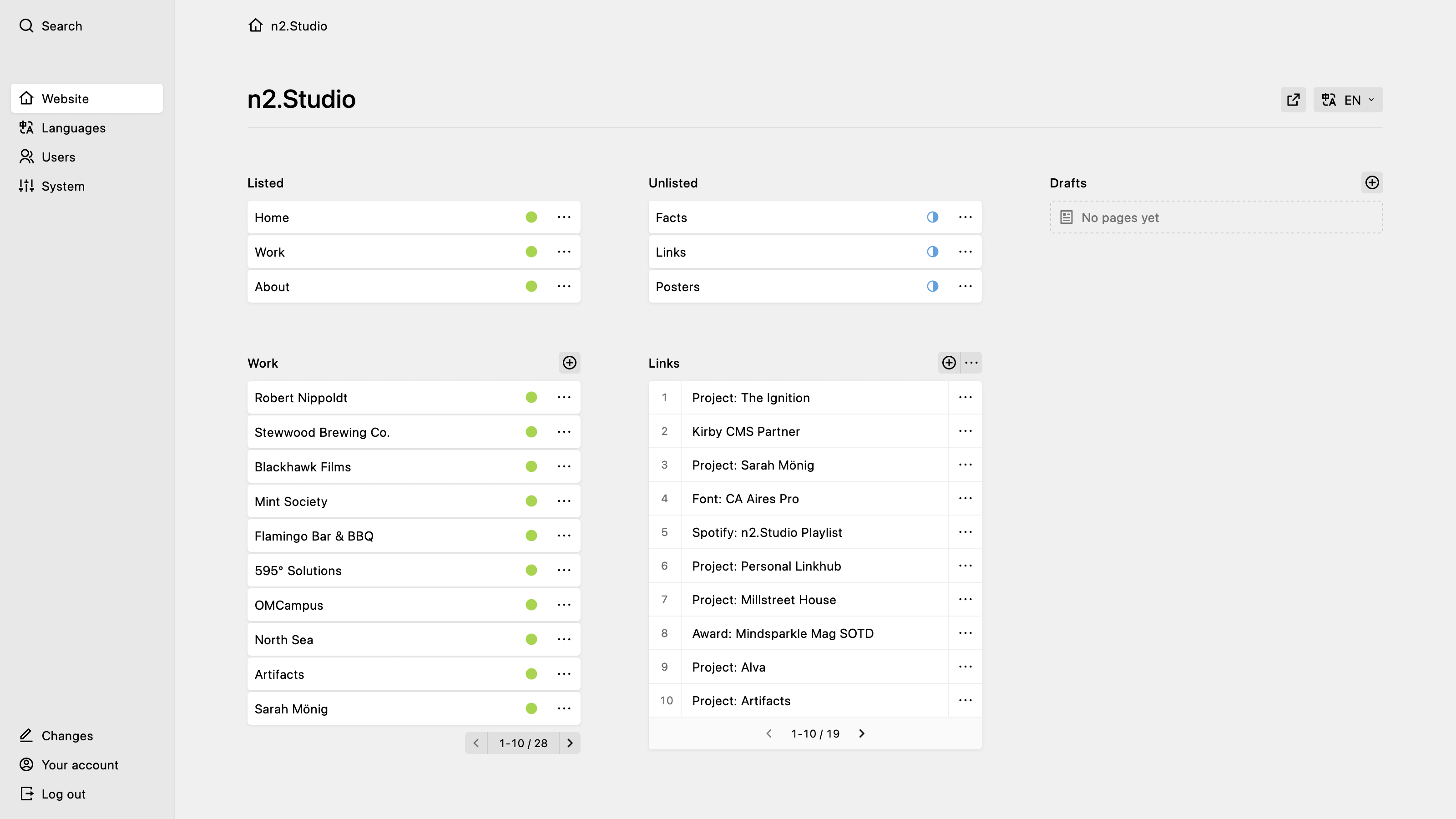Open options for Posters page
Image resolution: width=1456 pixels, height=819 pixels.
coord(966,287)
